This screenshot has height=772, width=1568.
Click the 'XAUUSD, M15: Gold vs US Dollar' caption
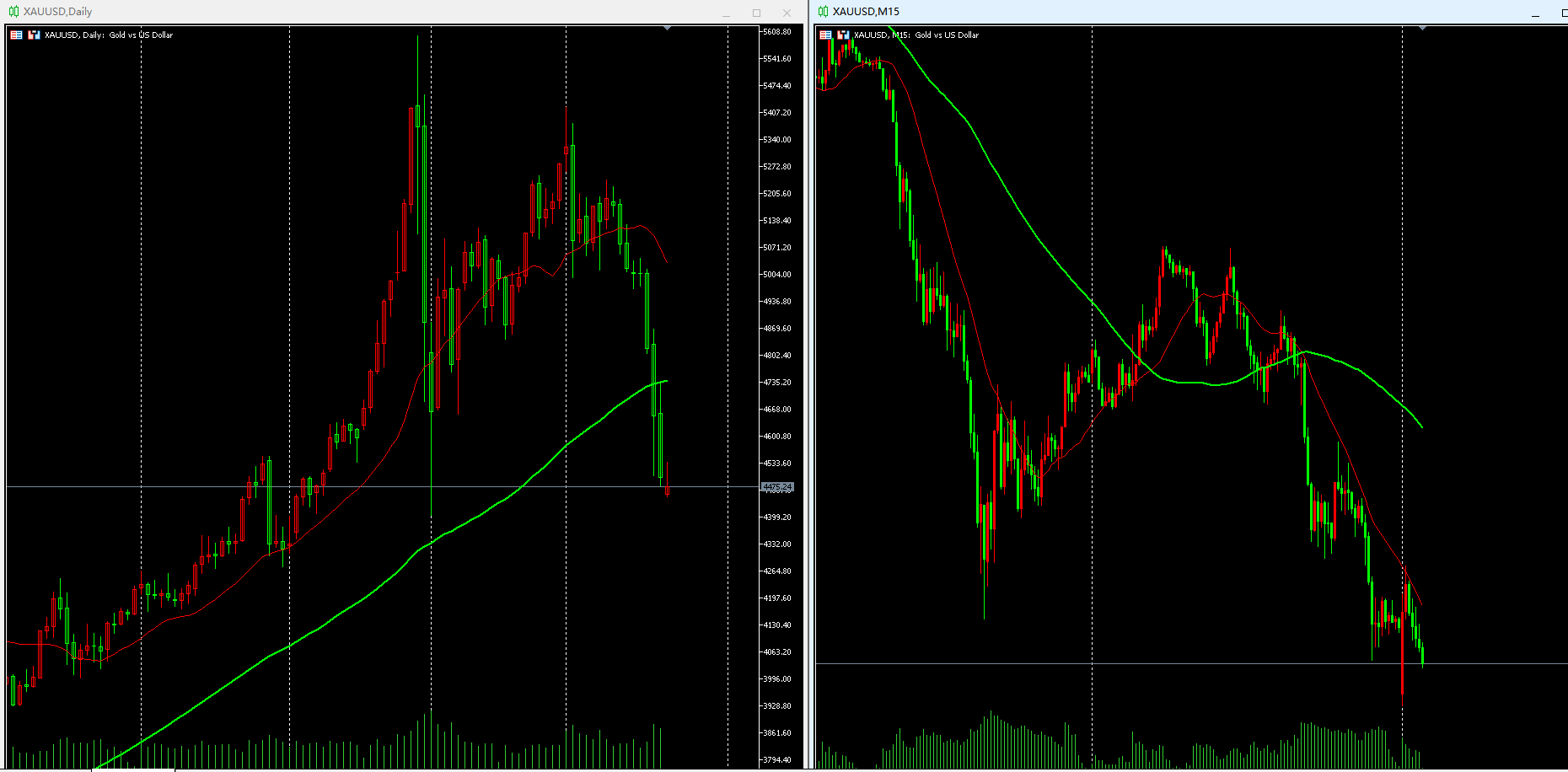(916, 35)
